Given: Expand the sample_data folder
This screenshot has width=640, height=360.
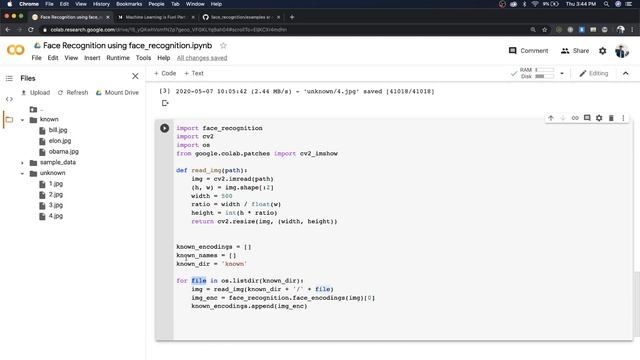Looking at the screenshot, I should click(x=22, y=163).
